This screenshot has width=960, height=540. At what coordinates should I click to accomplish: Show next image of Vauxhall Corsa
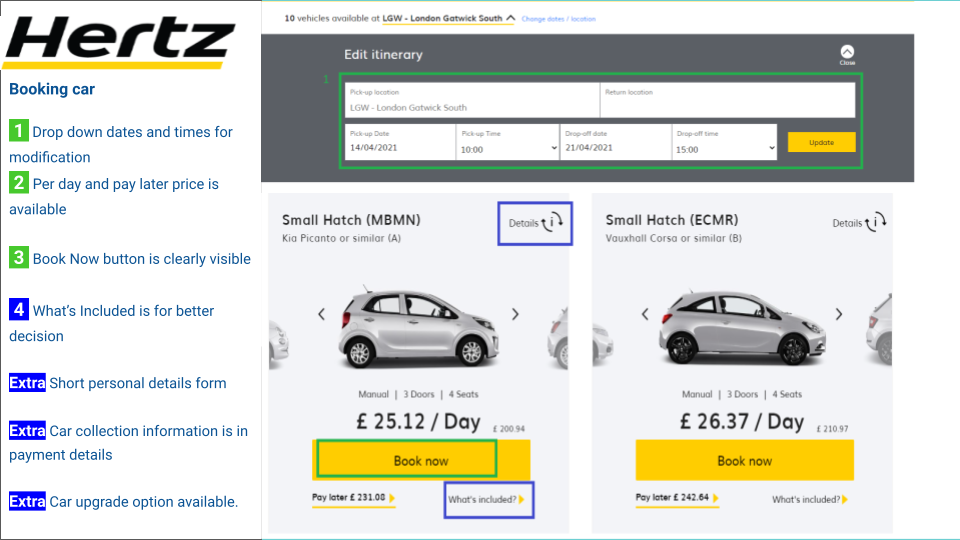pyautogui.click(x=839, y=314)
